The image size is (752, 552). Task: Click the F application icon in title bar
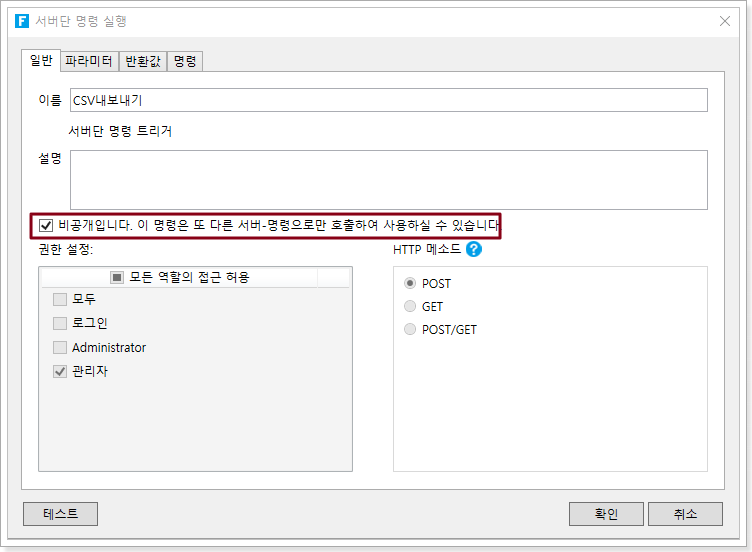[x=22, y=21]
